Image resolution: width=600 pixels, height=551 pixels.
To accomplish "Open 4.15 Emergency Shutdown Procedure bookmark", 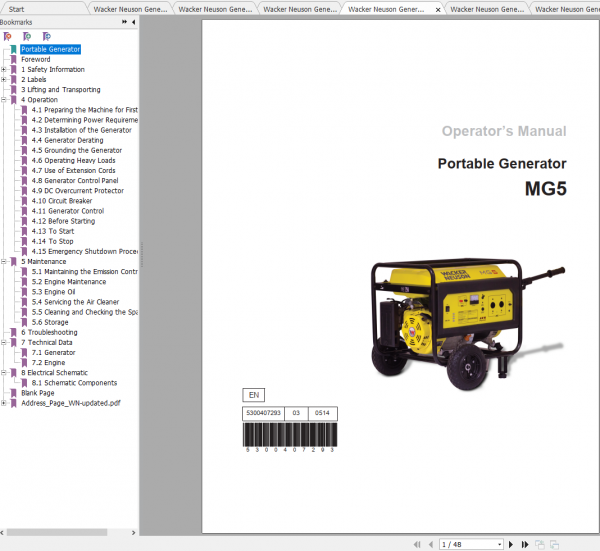I will pyautogui.click(x=85, y=251).
